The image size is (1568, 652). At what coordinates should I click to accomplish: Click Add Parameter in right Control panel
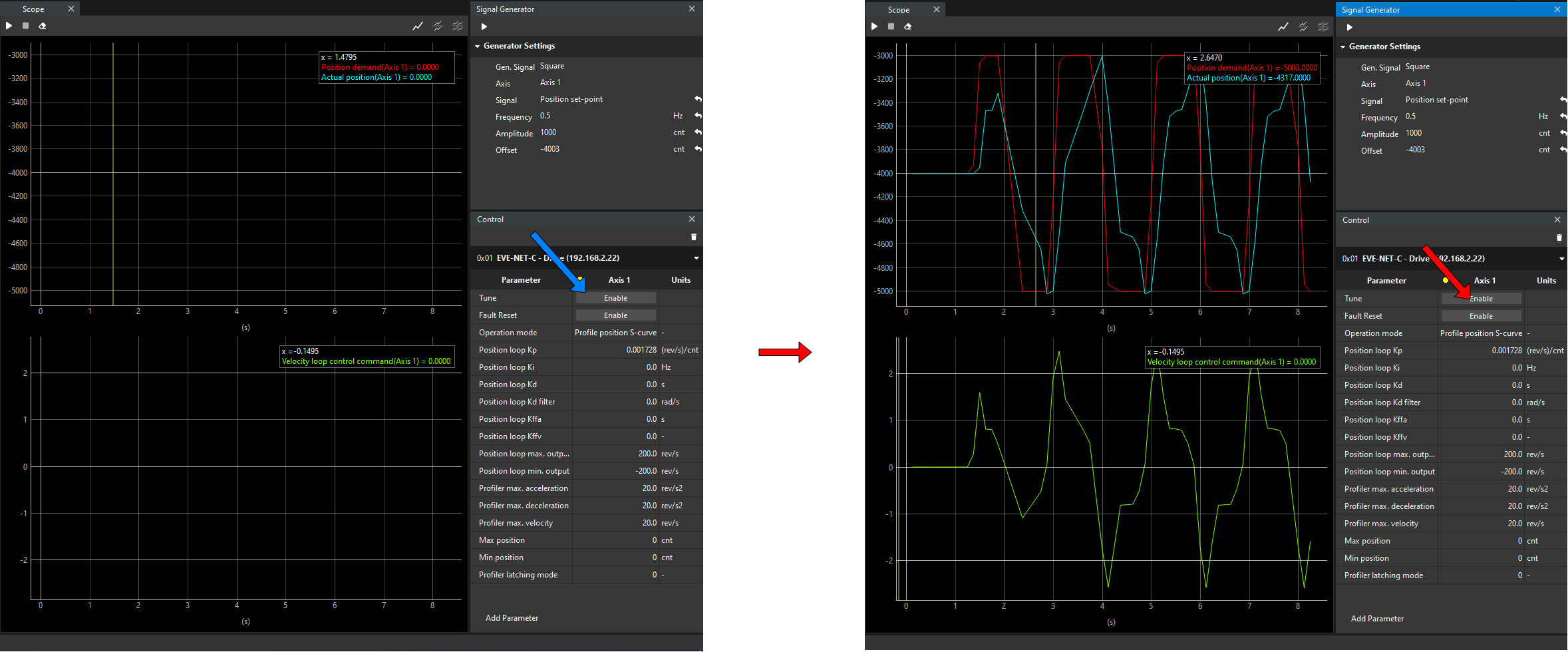pos(1377,619)
